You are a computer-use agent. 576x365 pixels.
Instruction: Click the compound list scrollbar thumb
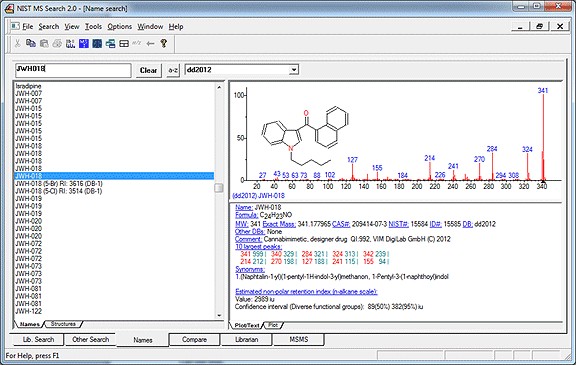point(219,188)
